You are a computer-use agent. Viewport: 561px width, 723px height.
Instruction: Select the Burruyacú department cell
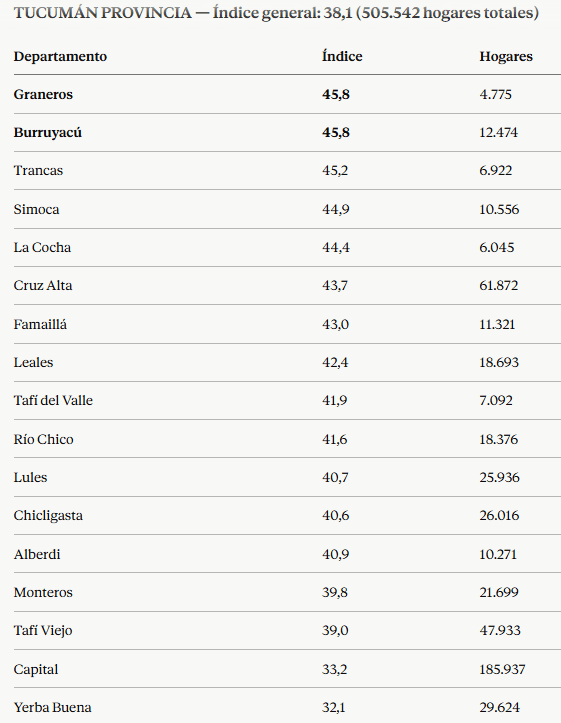(47, 132)
